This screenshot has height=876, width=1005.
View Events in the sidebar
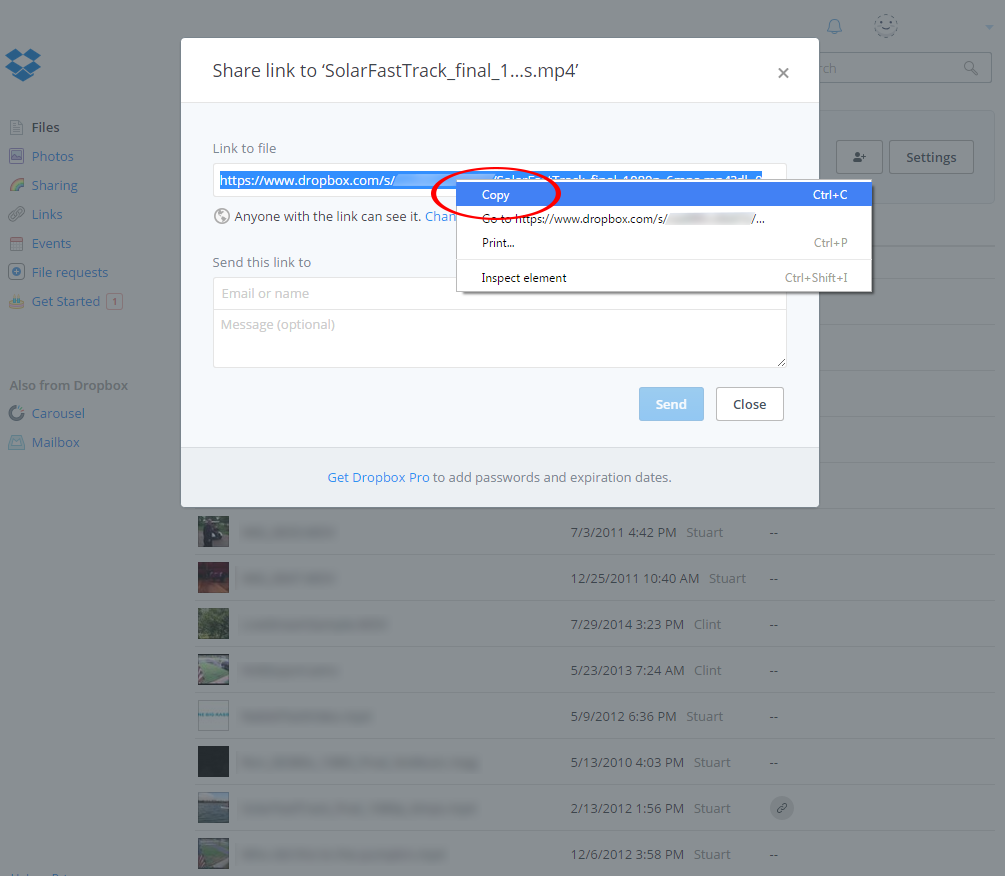coord(51,244)
